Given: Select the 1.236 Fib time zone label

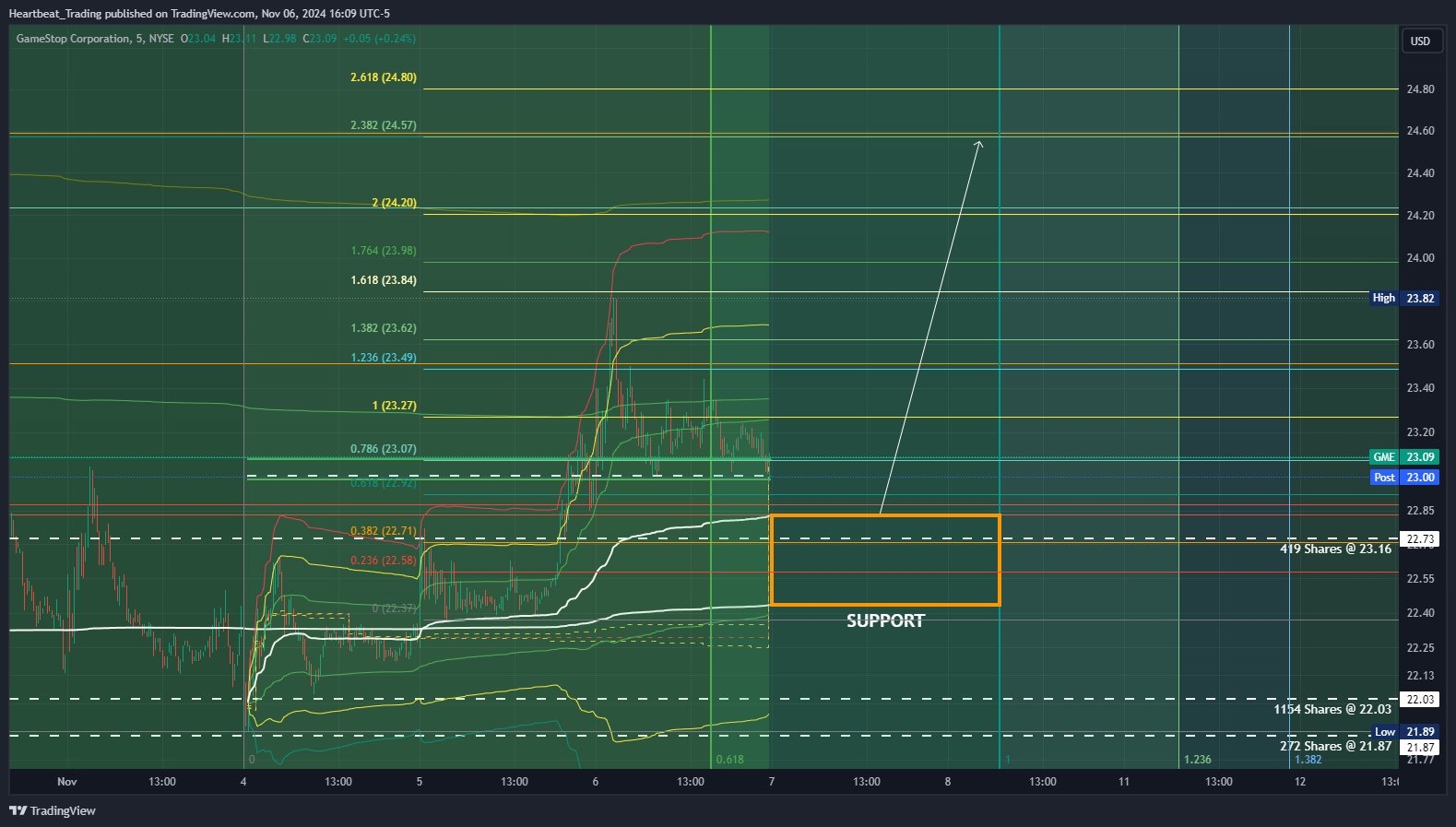Looking at the screenshot, I should [x=1198, y=760].
